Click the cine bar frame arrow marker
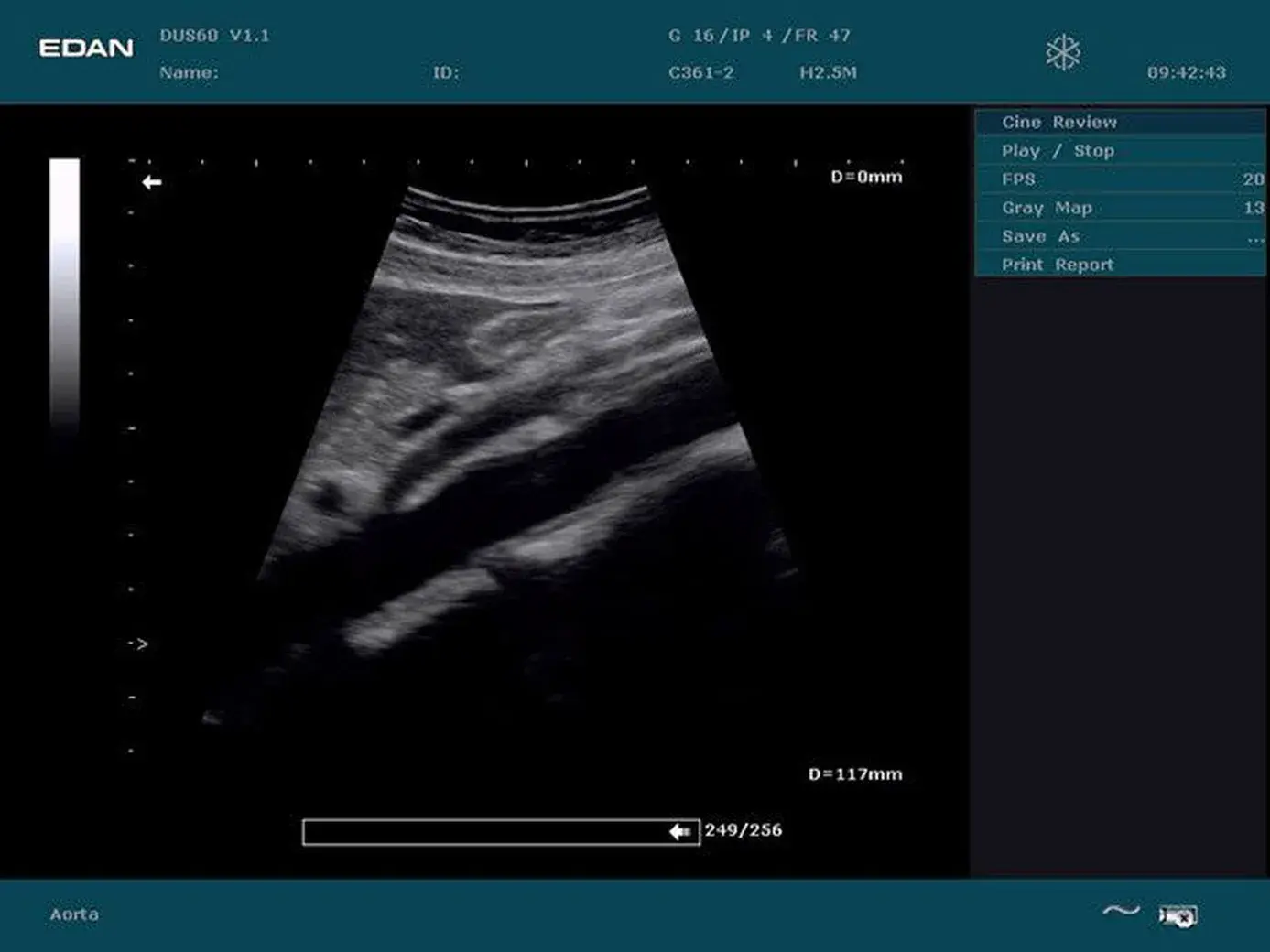Screen dimensions: 1270x952 pyautogui.click(x=679, y=831)
